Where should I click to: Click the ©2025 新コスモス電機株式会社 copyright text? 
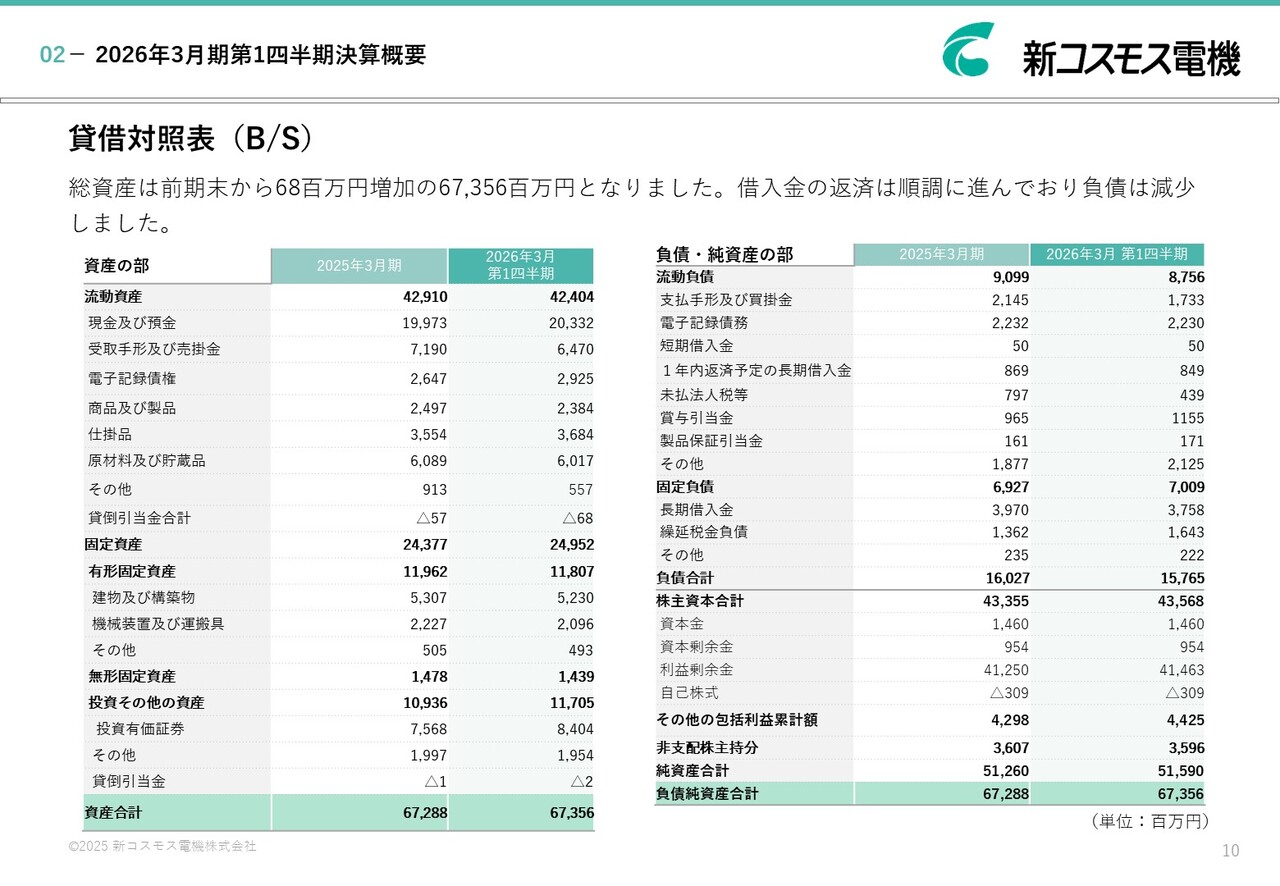[x=162, y=846]
